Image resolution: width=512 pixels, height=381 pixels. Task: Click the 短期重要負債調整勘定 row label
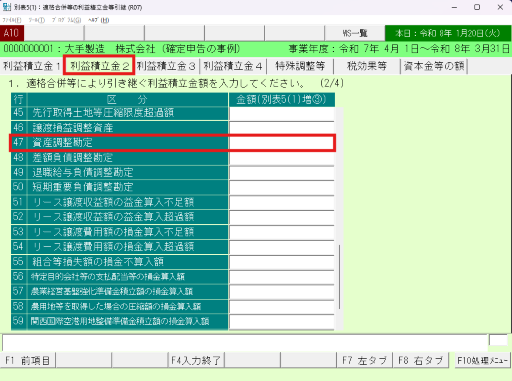(83, 187)
